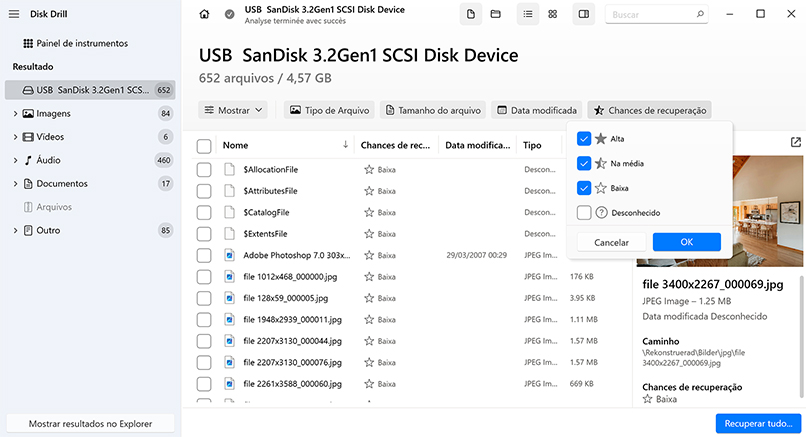This screenshot has height=437, width=806.
Task: Check the $AllocationFile row checkbox
Action: (x=204, y=170)
